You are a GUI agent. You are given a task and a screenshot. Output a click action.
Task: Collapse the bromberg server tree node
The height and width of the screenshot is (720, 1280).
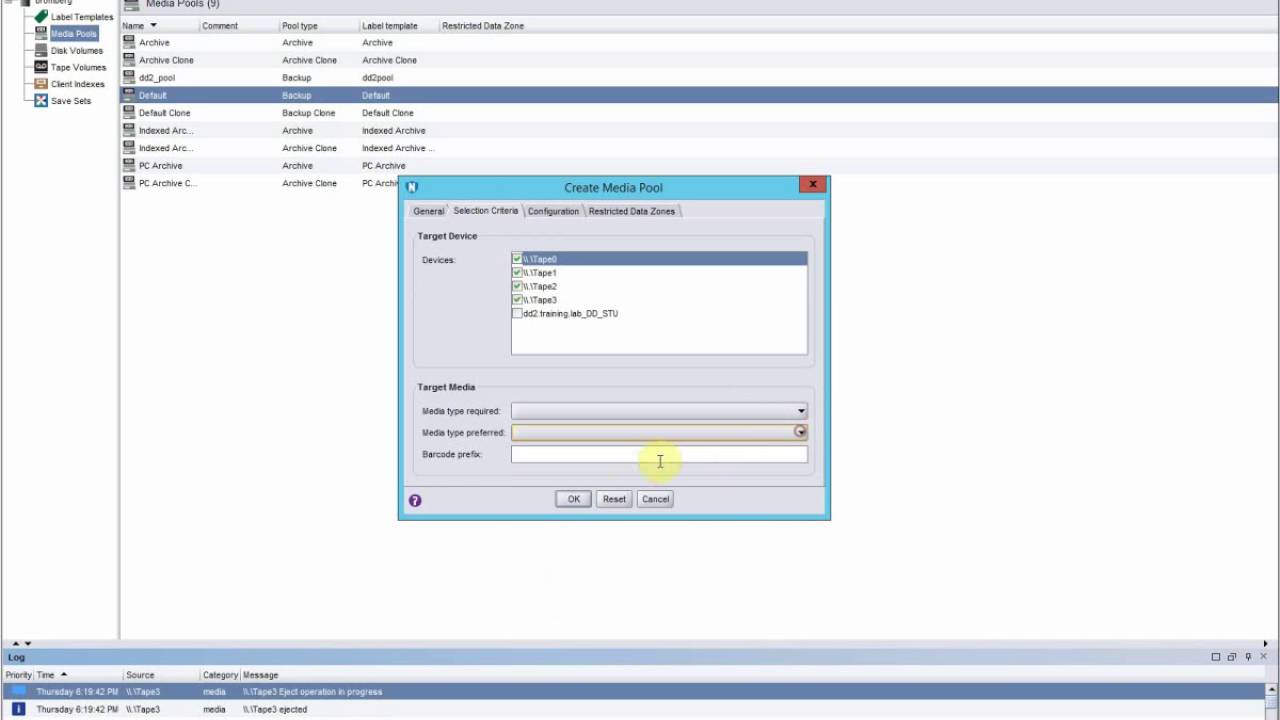point(10,2)
